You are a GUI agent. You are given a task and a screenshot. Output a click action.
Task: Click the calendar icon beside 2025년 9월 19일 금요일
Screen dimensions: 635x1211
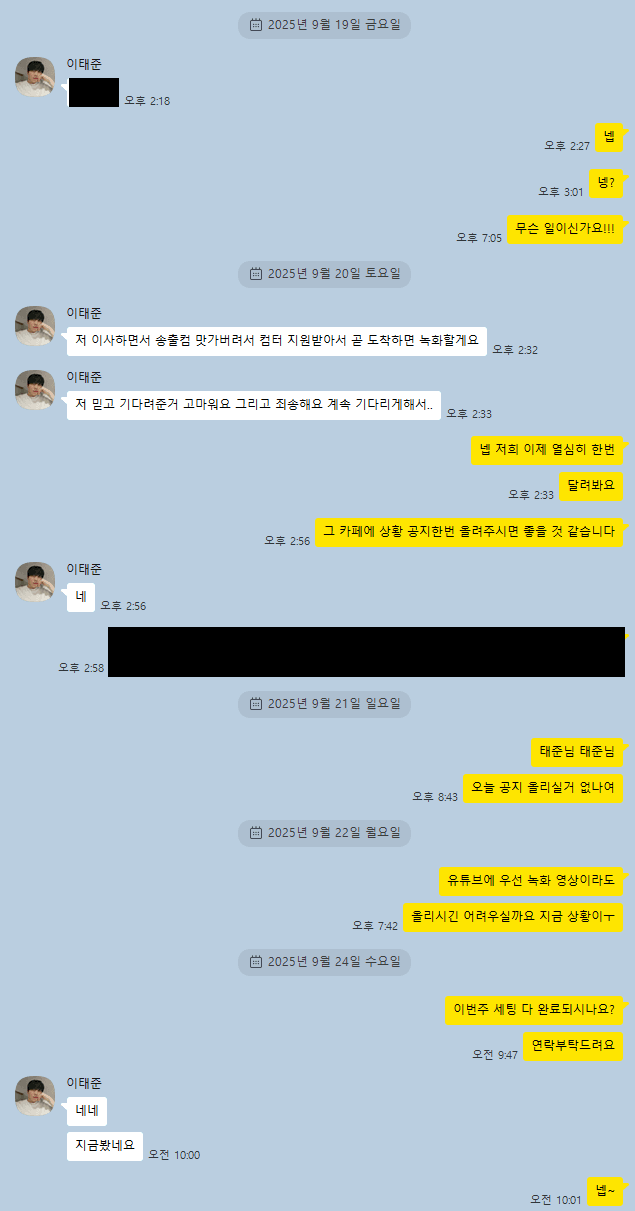256,25
